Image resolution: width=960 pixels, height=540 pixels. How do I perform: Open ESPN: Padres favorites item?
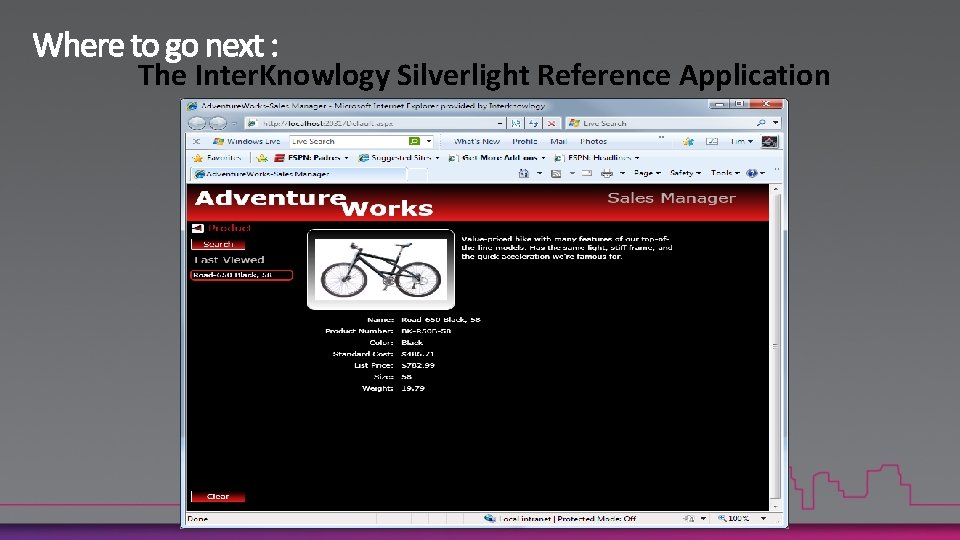(x=311, y=158)
